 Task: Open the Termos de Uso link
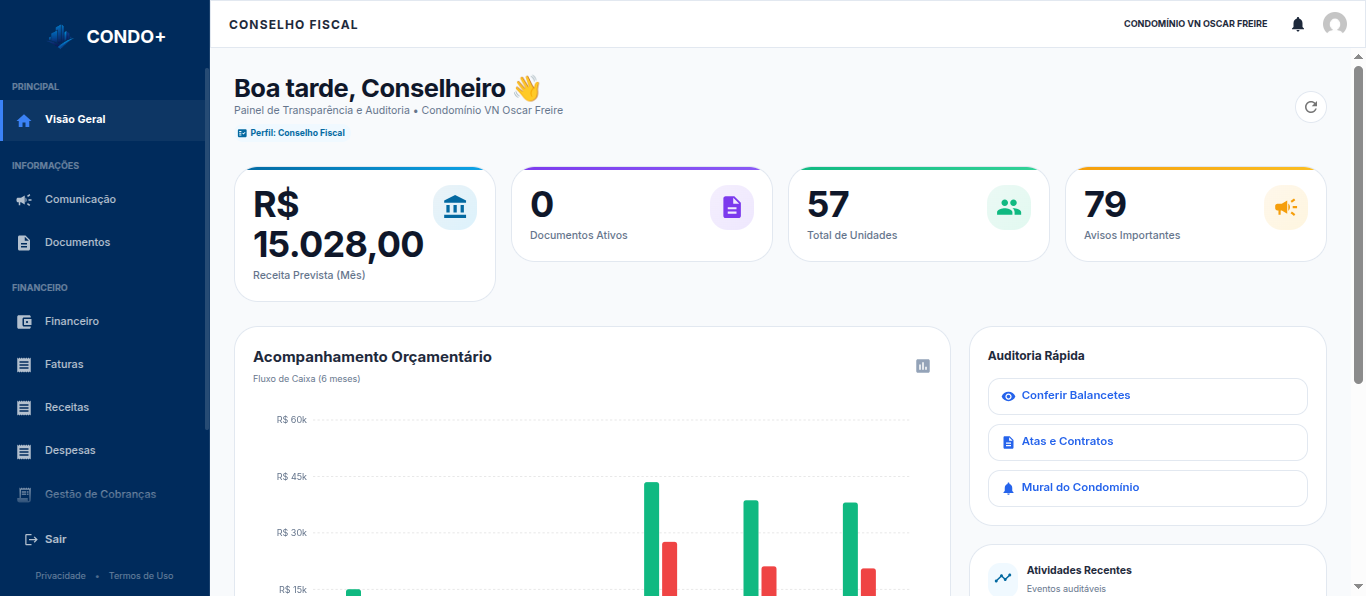[141, 576]
